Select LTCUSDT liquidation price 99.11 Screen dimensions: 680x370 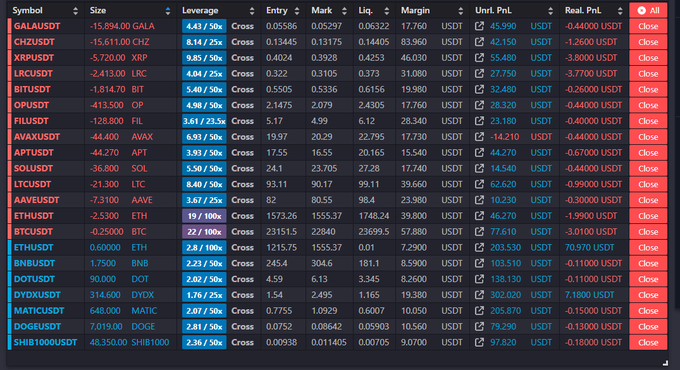pos(369,184)
